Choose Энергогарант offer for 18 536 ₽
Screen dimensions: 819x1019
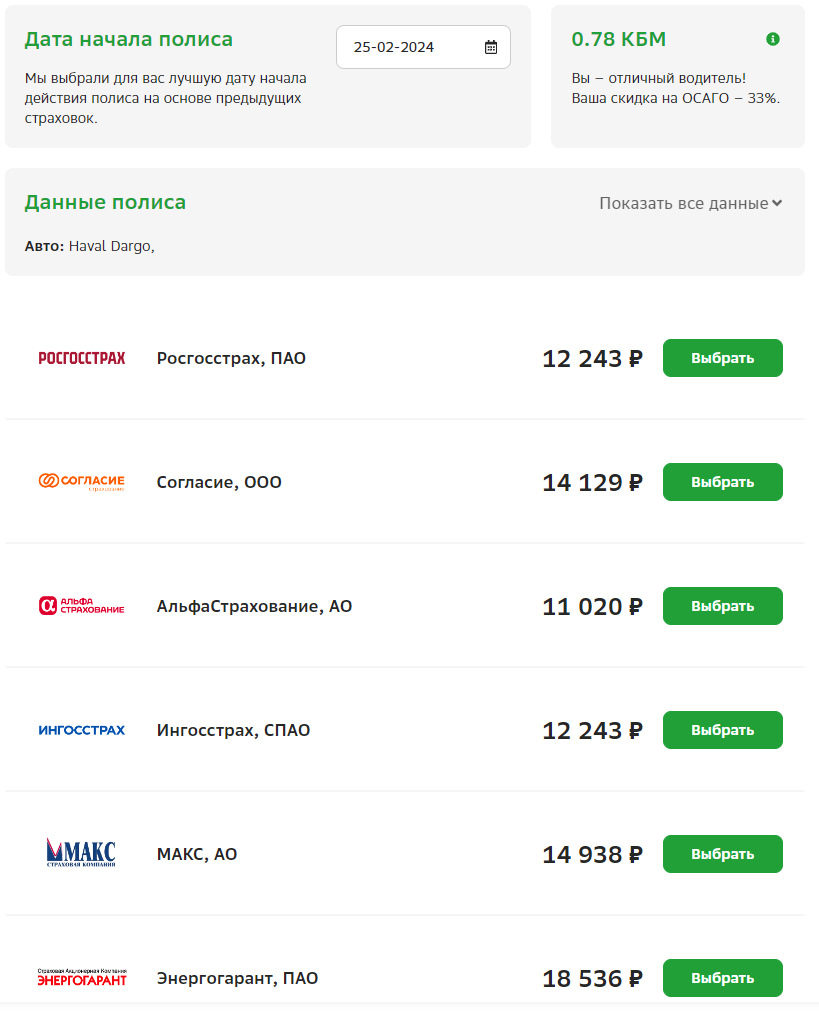point(722,978)
